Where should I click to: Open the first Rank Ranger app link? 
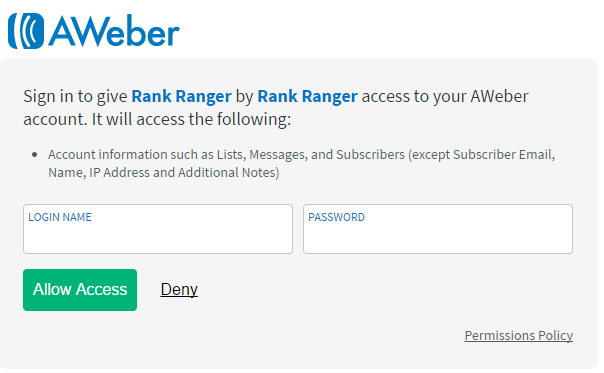point(181,96)
